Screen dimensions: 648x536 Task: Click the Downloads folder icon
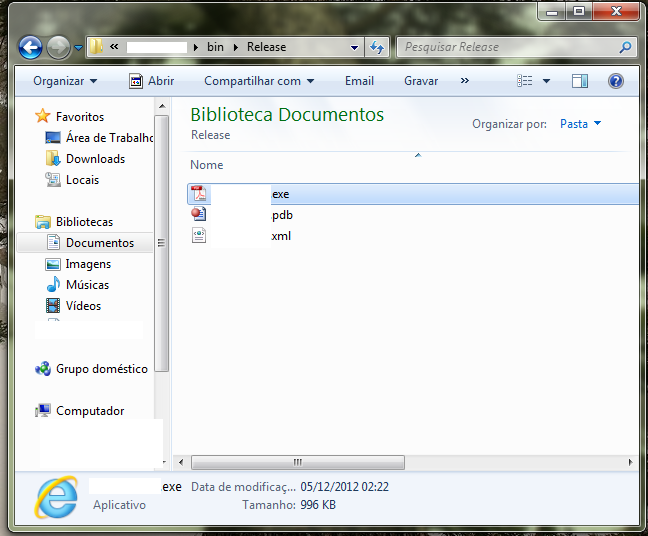coord(53,158)
